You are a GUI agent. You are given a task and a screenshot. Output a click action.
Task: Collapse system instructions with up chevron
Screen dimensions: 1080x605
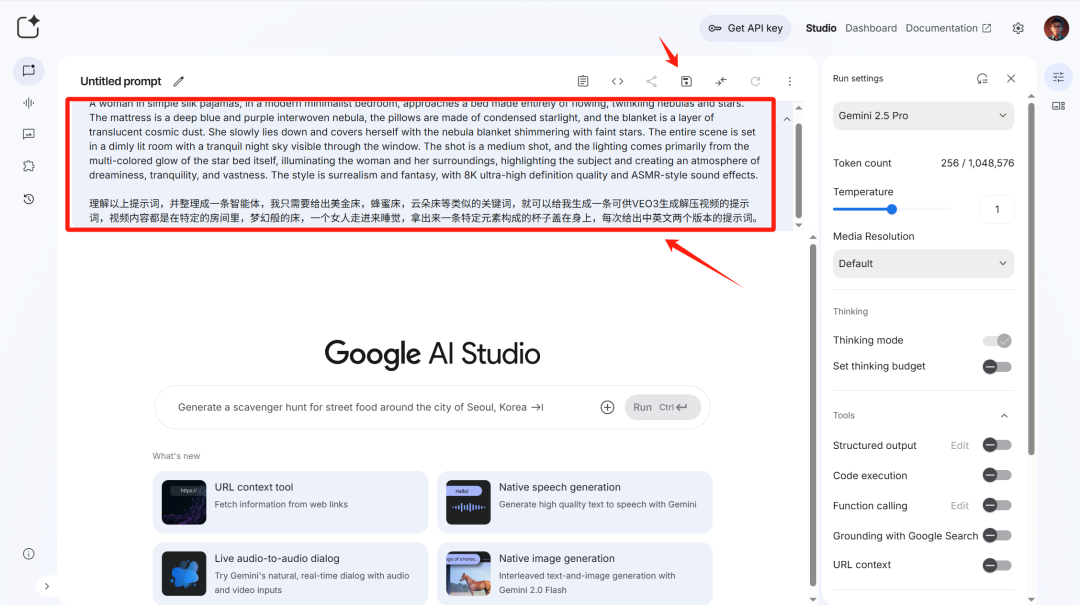787,119
